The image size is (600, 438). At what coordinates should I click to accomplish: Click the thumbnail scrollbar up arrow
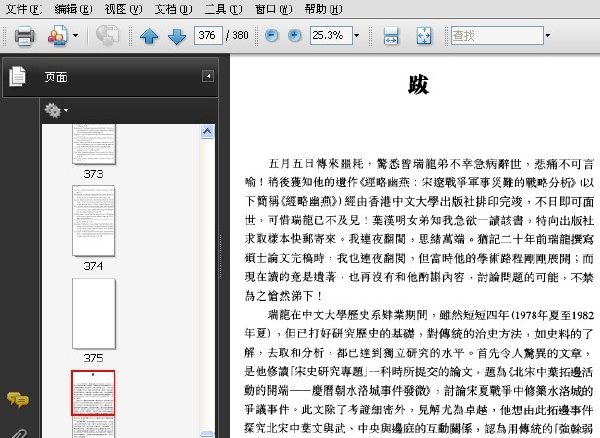[207, 131]
